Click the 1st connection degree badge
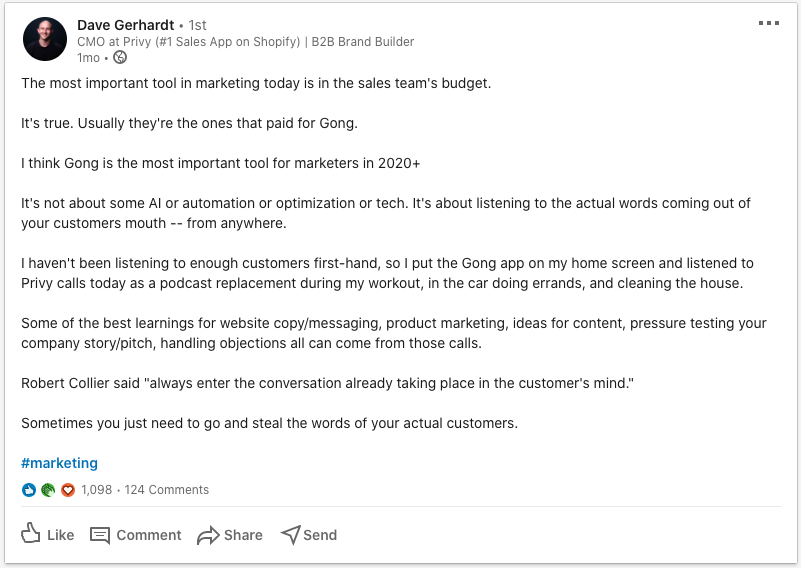The width and height of the screenshot is (801, 568). (197, 25)
